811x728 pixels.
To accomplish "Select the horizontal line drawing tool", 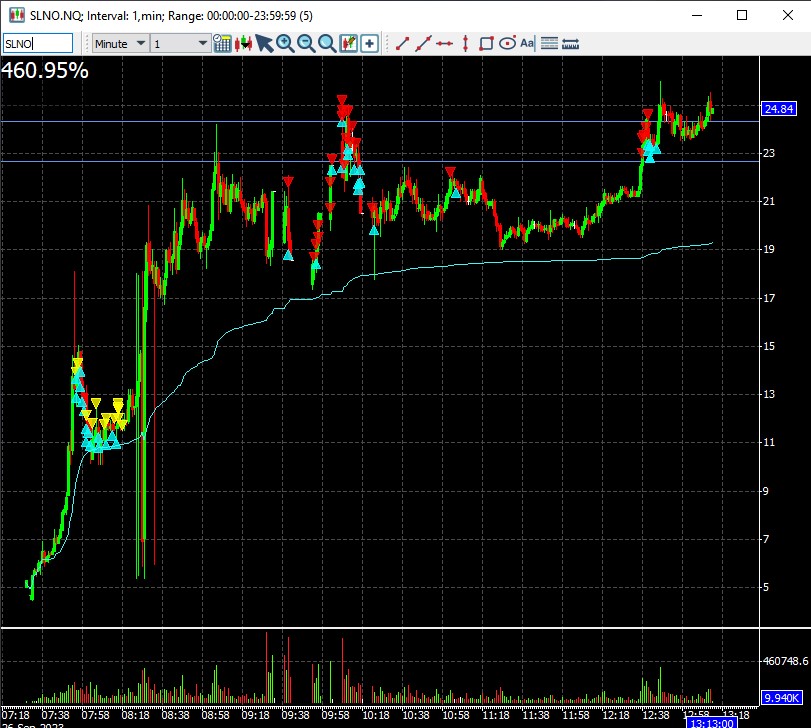I will pyautogui.click(x=444, y=43).
